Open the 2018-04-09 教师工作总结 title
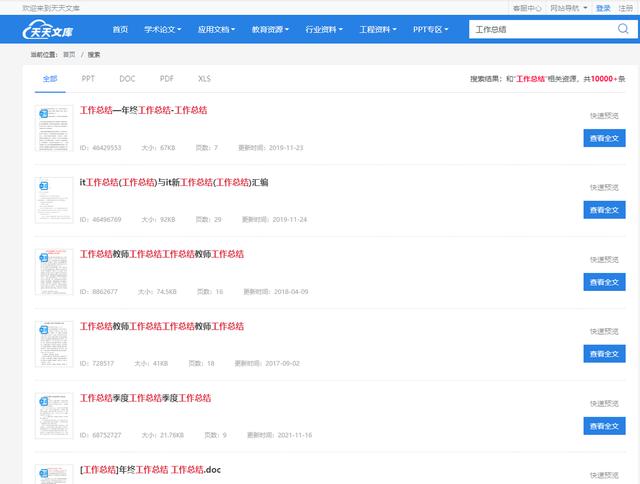This screenshot has width=640, height=484. [x=162, y=254]
